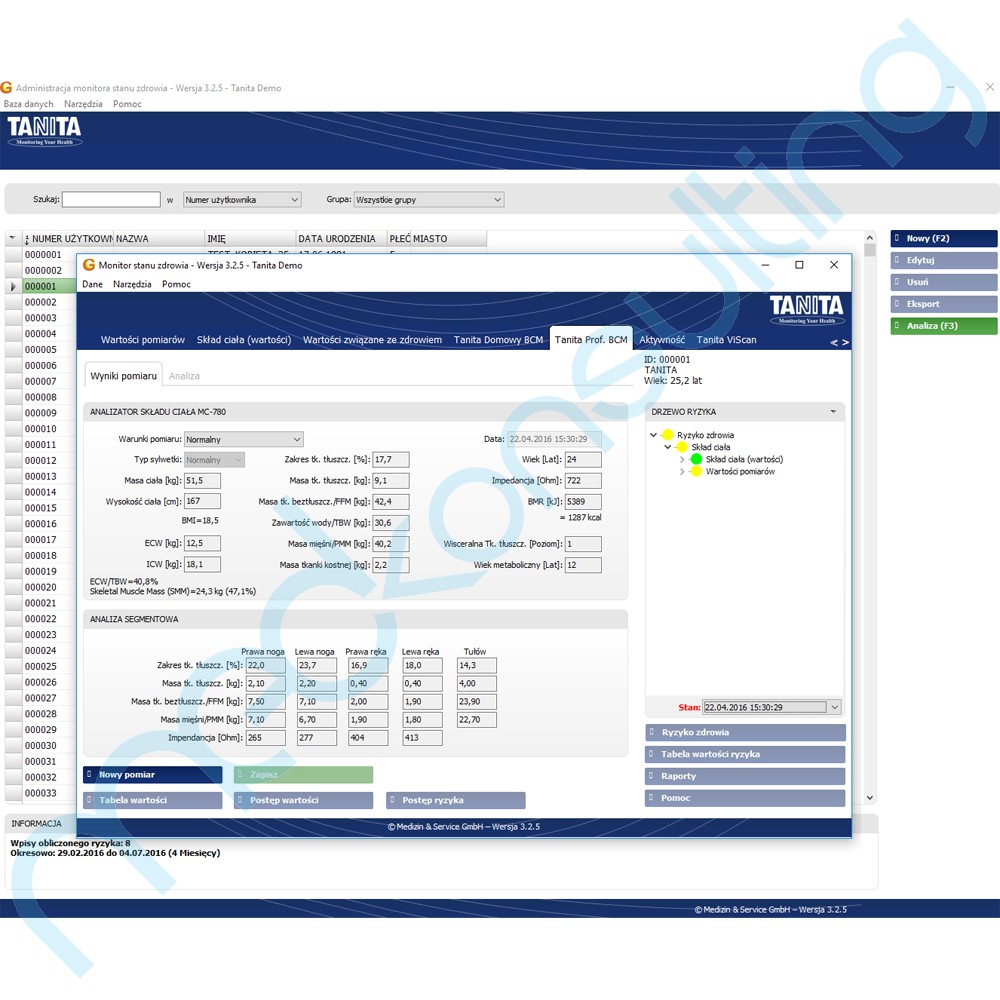Screen dimensions: 1000x1000
Task: Click the yellow dot beside Ryzyko zdrowia in the risk tree
Action: coord(668,435)
